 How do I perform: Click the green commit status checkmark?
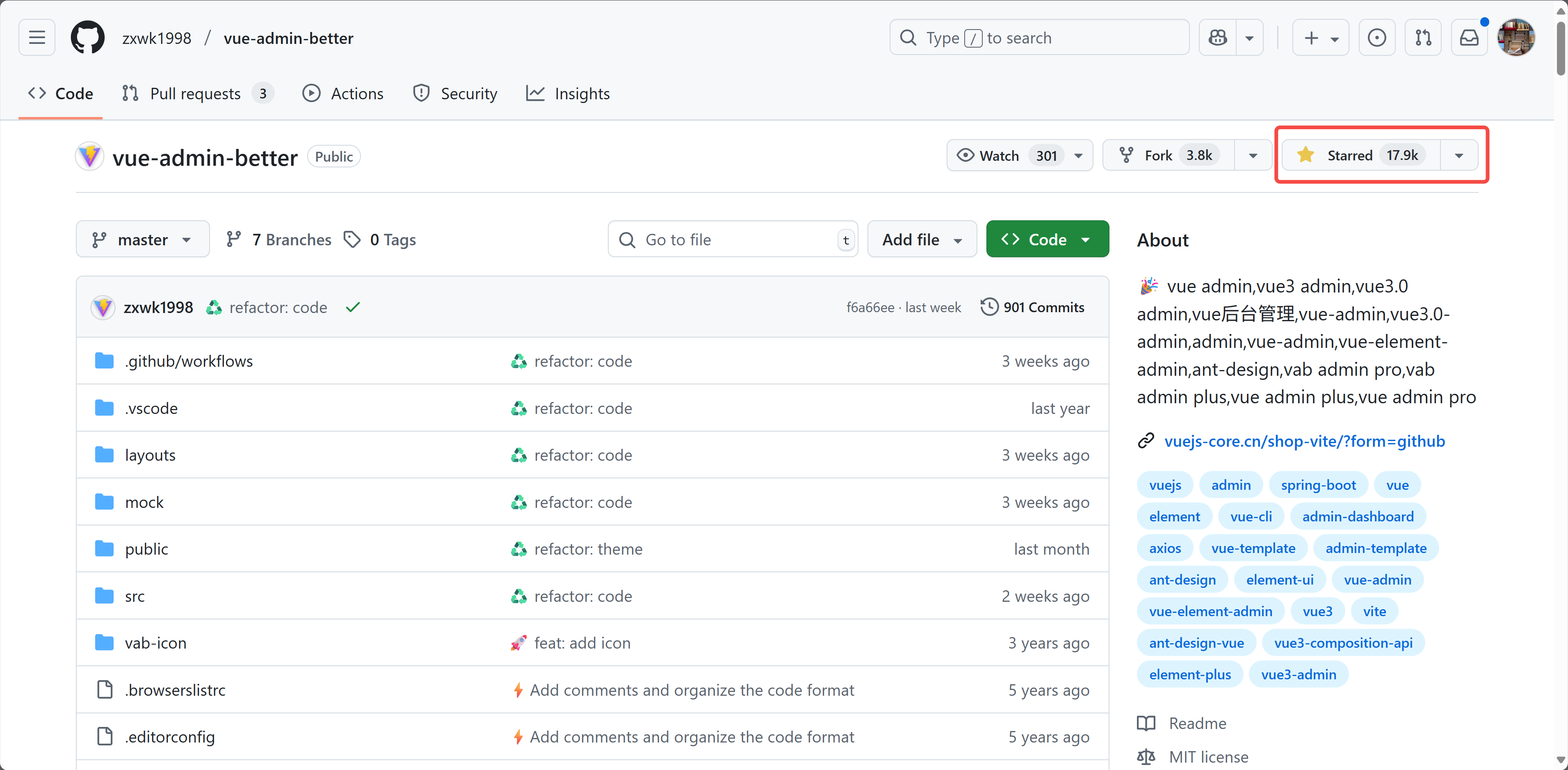click(x=352, y=307)
